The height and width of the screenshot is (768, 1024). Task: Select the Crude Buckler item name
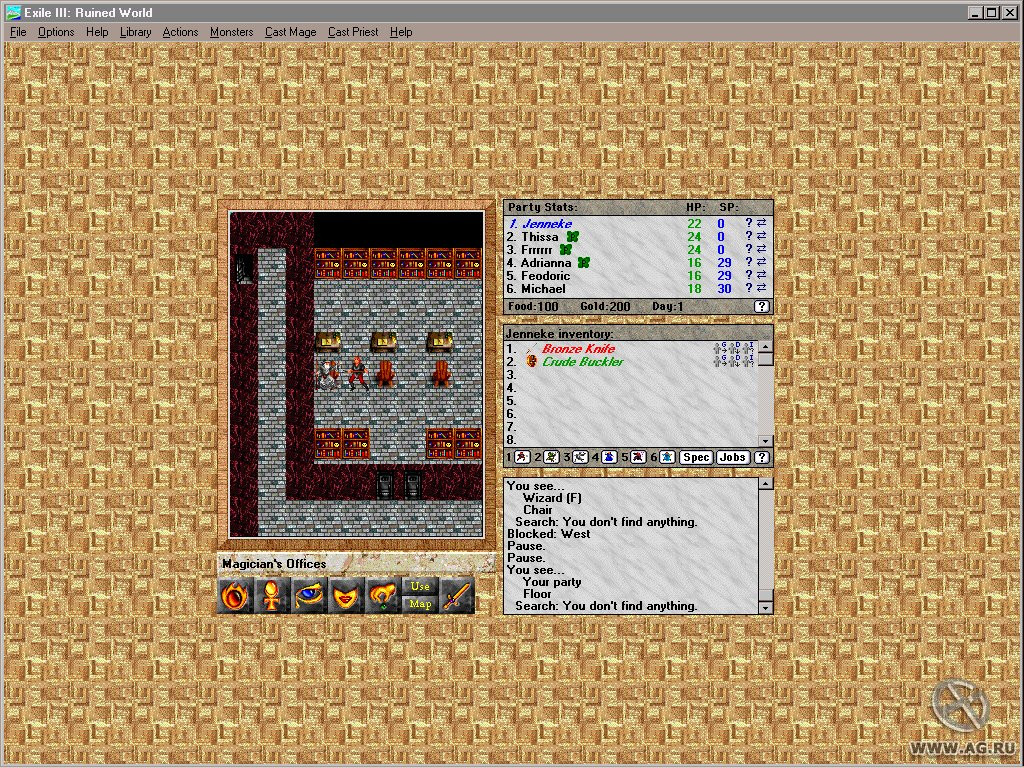(x=583, y=362)
